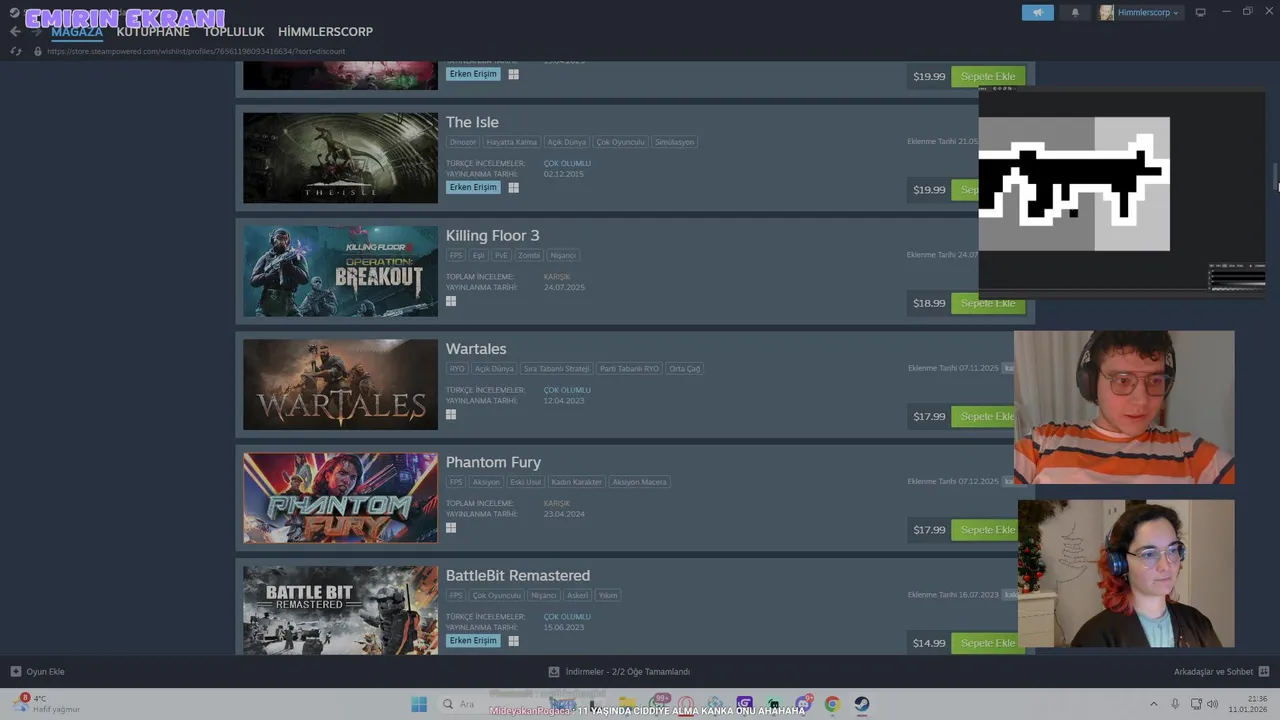
Task: Click the Steam icon in the taskbar
Action: tap(861, 704)
